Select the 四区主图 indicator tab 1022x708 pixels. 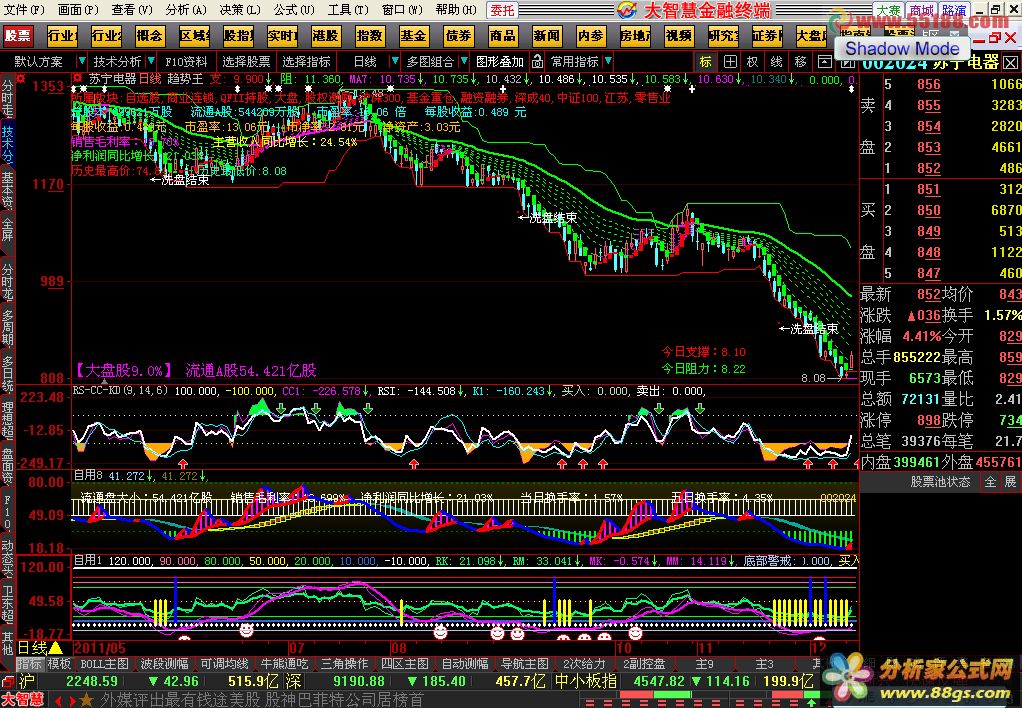[405, 664]
